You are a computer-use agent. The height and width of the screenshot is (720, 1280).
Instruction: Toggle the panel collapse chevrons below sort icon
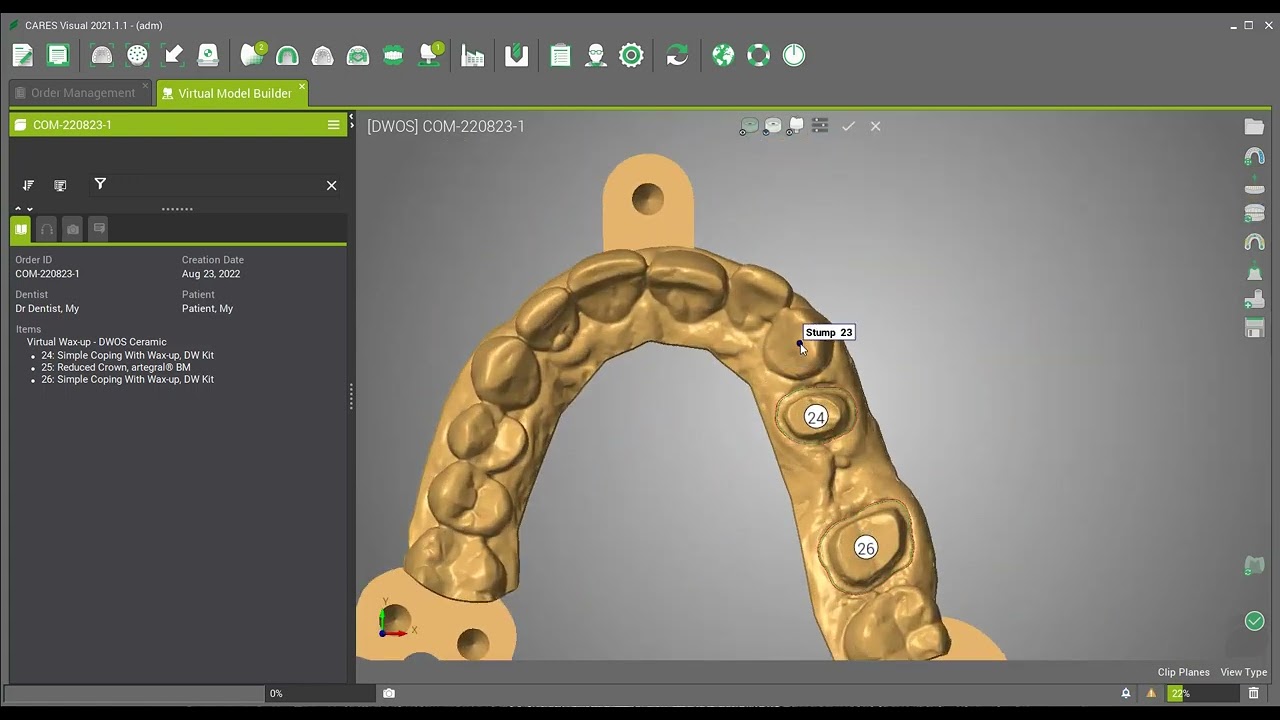pyautogui.click(x=23, y=209)
